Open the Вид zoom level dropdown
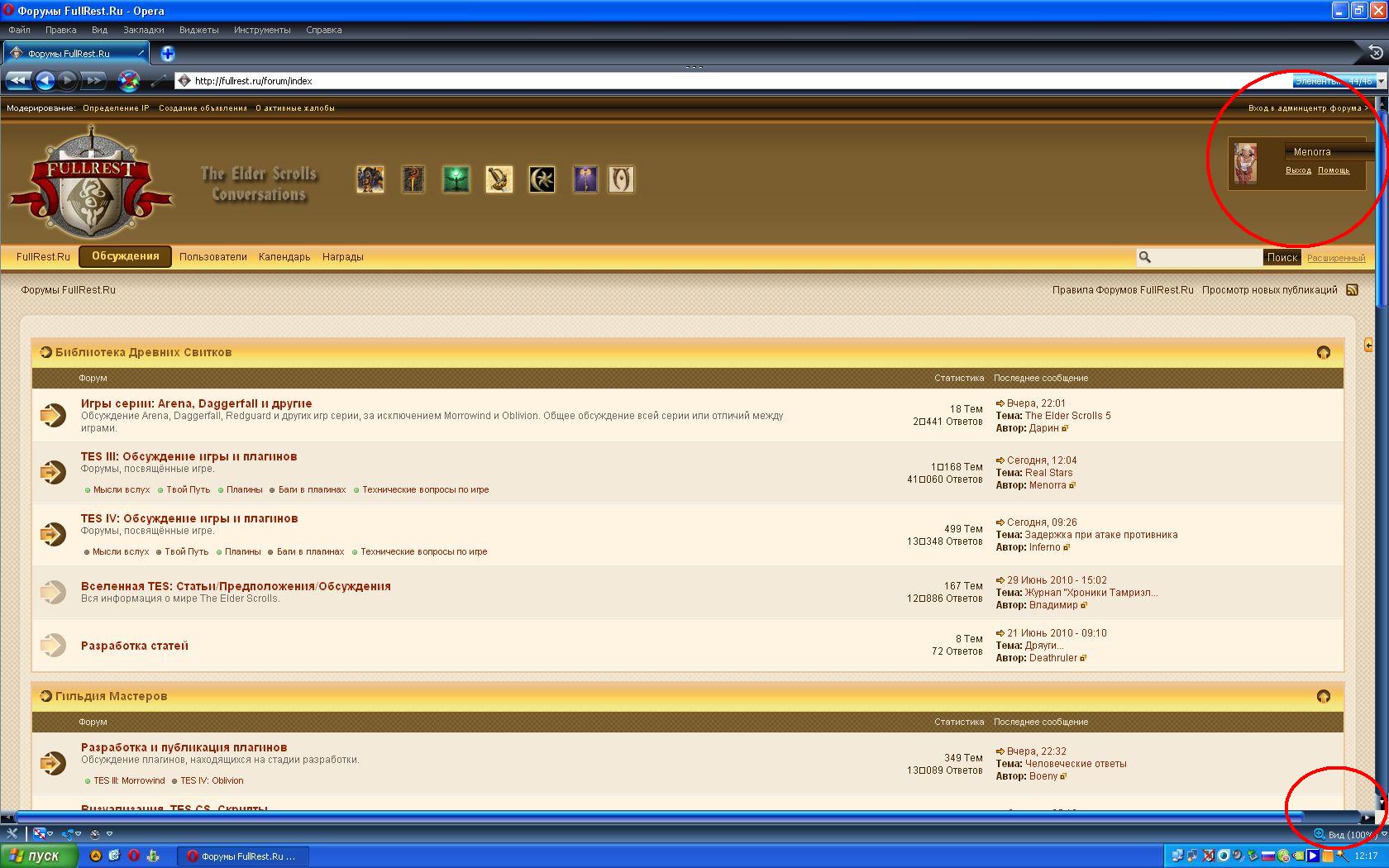Viewport: 1389px width, 868px height. click(x=1383, y=834)
